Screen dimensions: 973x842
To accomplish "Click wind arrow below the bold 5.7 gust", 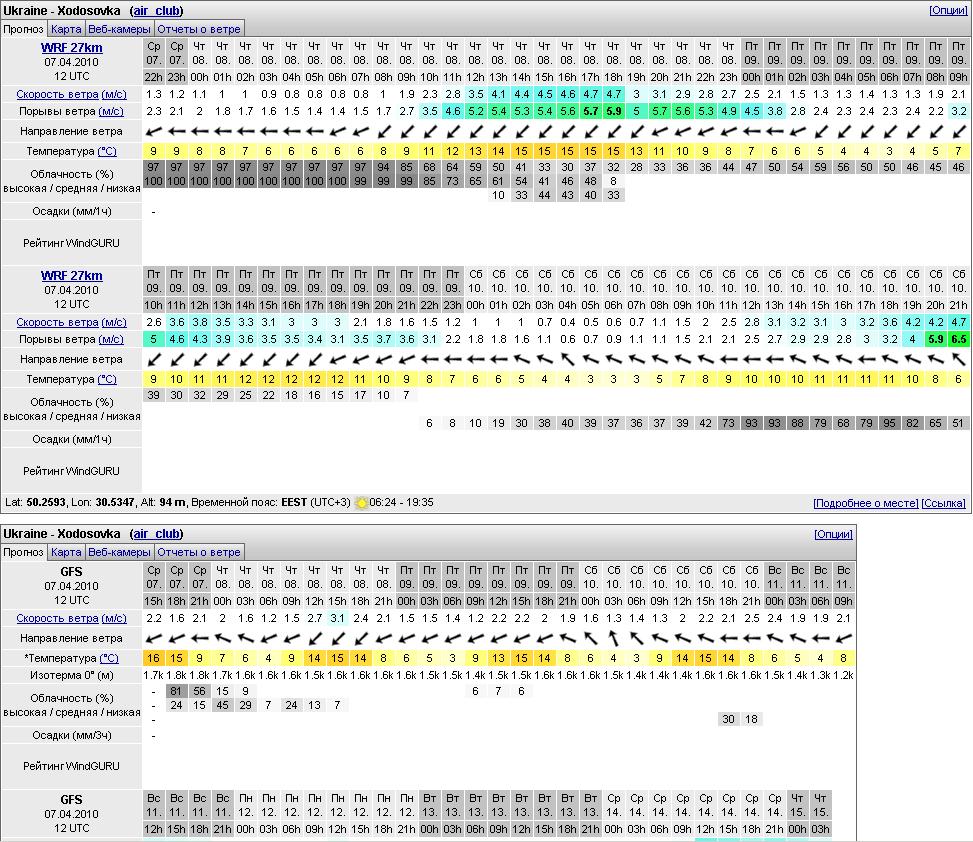I will click(590, 131).
